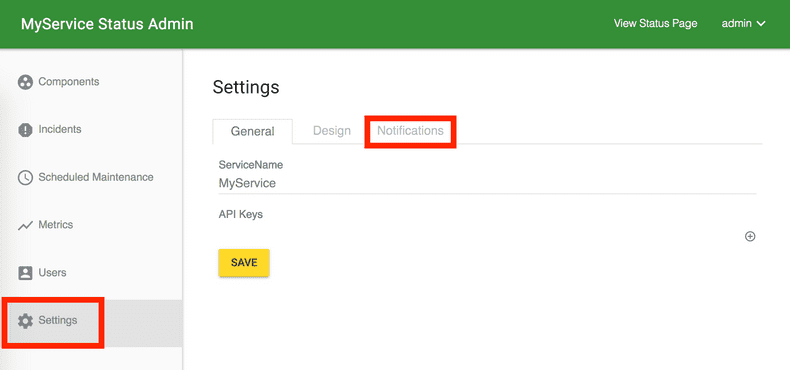Add an API key with plus icon

(x=750, y=236)
